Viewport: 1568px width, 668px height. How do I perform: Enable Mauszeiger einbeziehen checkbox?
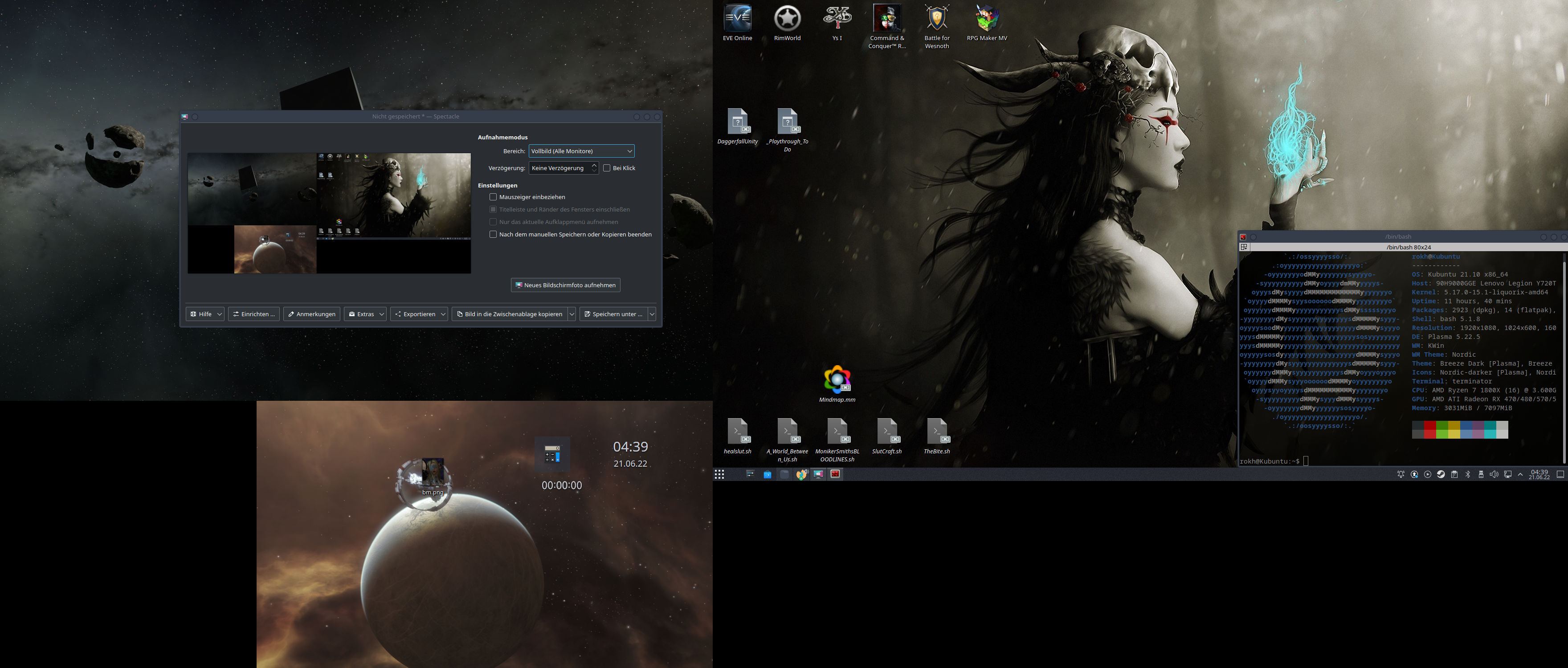tap(493, 197)
